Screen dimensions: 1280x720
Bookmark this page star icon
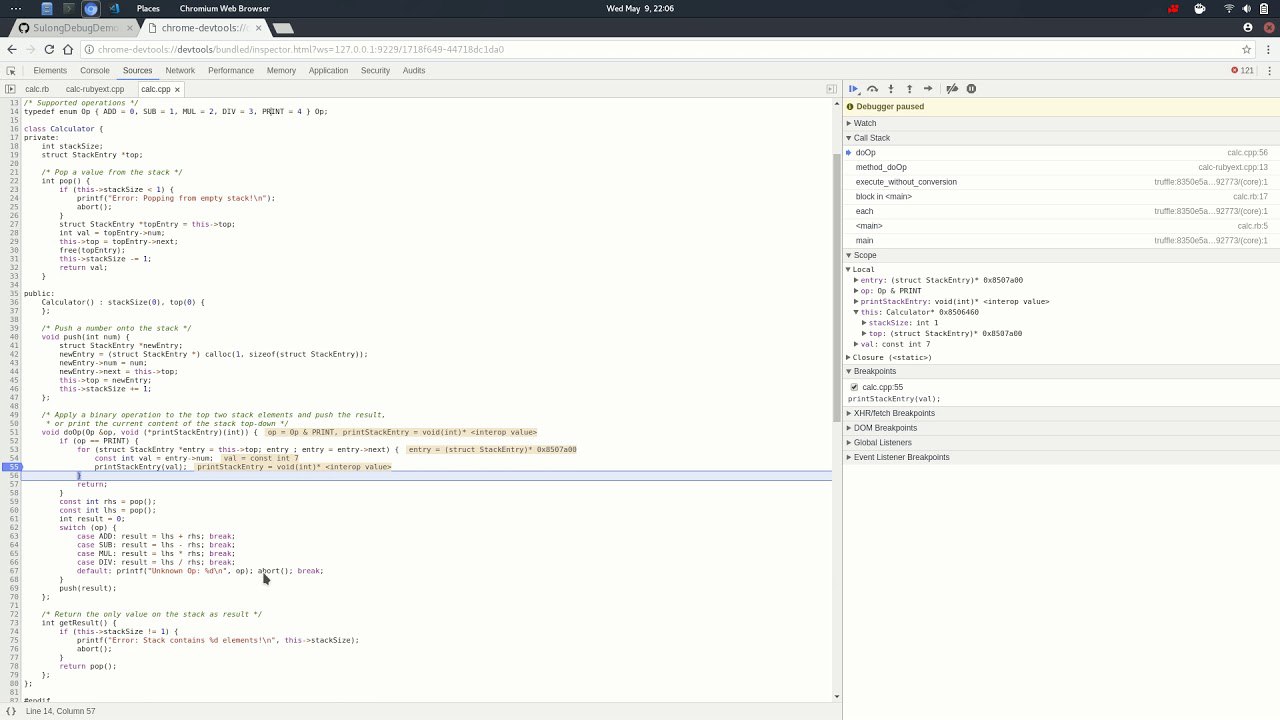pyautogui.click(x=1247, y=49)
